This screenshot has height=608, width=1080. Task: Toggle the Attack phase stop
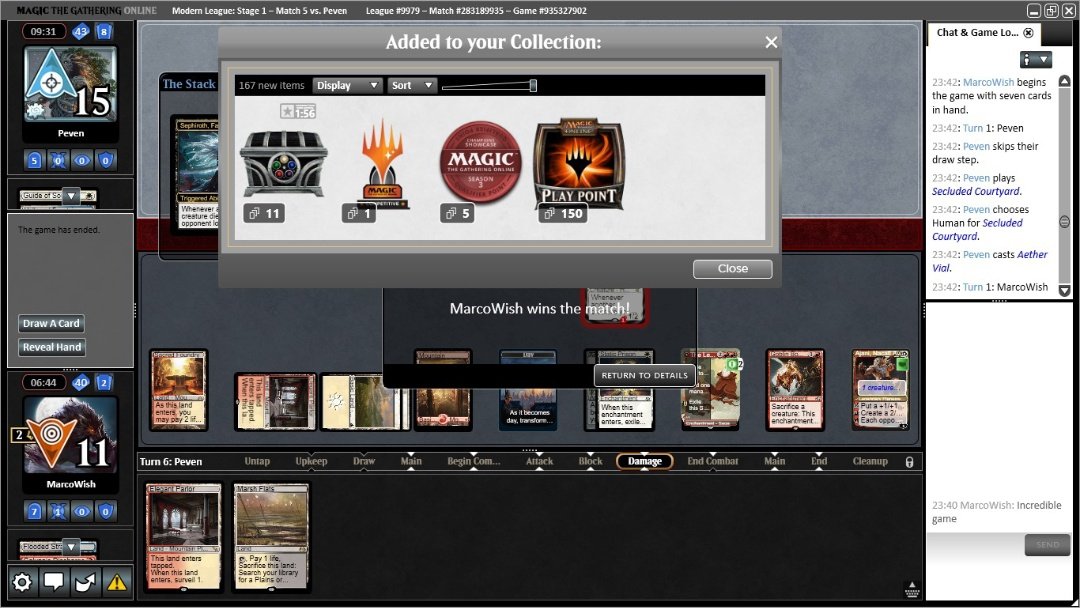point(539,461)
